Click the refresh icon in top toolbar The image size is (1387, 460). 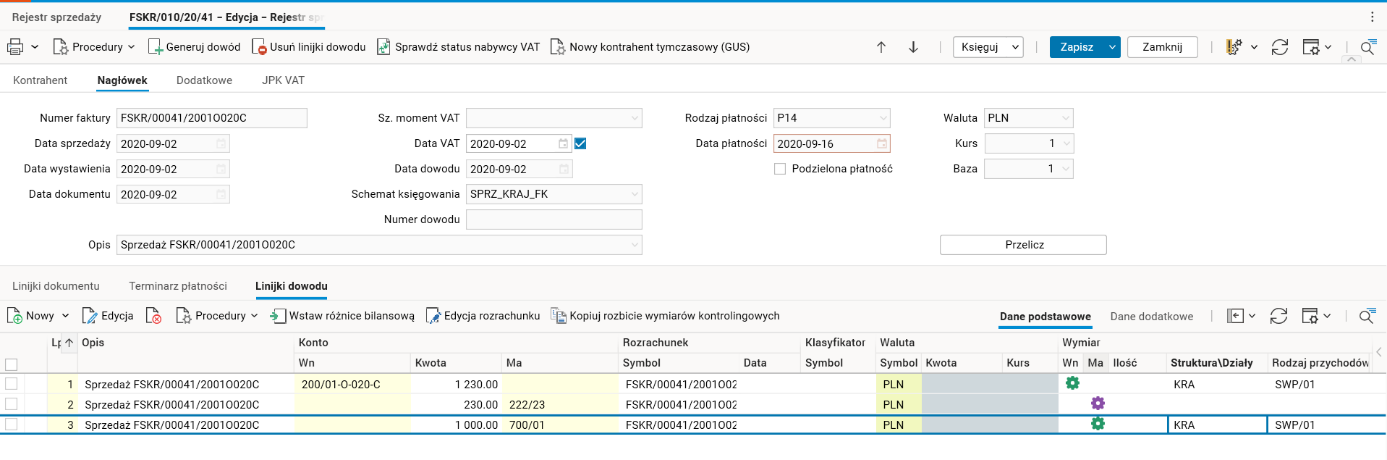click(1279, 47)
